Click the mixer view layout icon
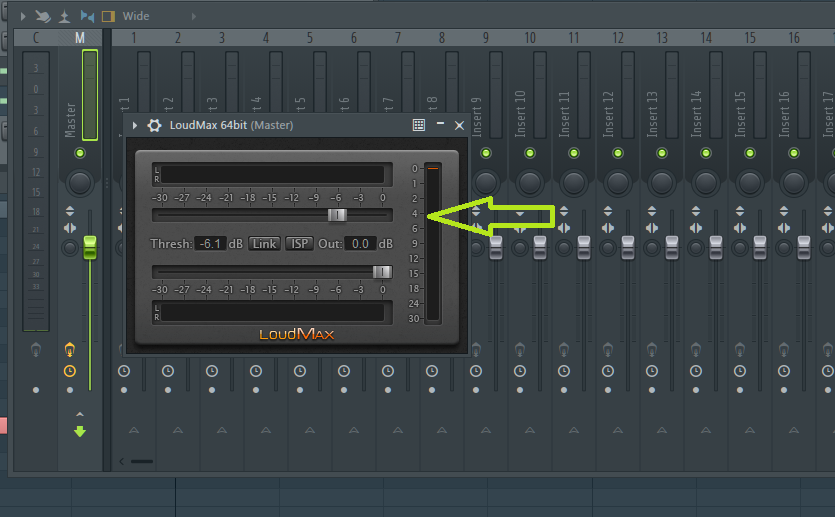 108,17
